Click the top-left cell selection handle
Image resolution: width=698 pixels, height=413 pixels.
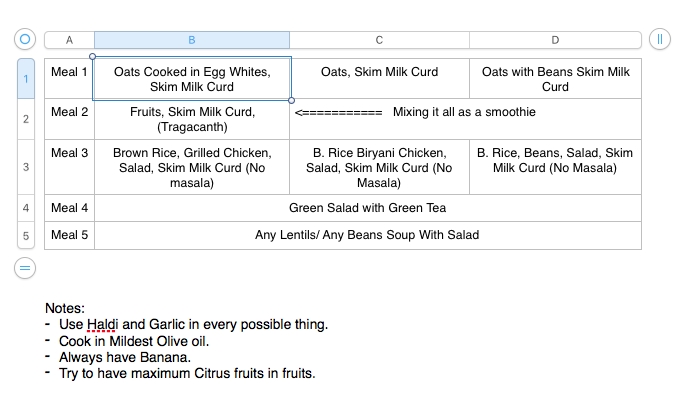(93, 57)
